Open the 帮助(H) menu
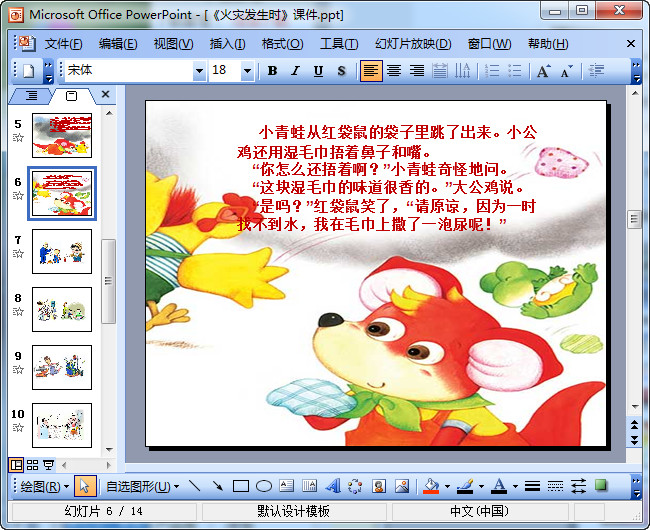This screenshot has width=650, height=530. pyautogui.click(x=548, y=44)
